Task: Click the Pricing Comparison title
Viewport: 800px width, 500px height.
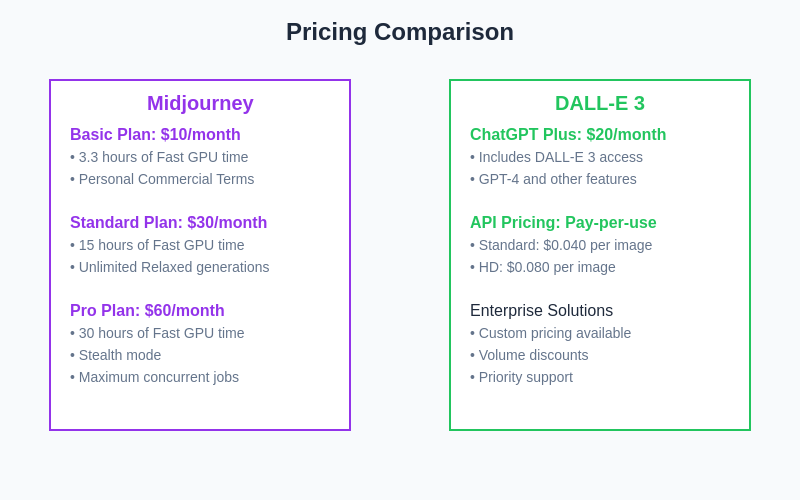Action: point(400,32)
